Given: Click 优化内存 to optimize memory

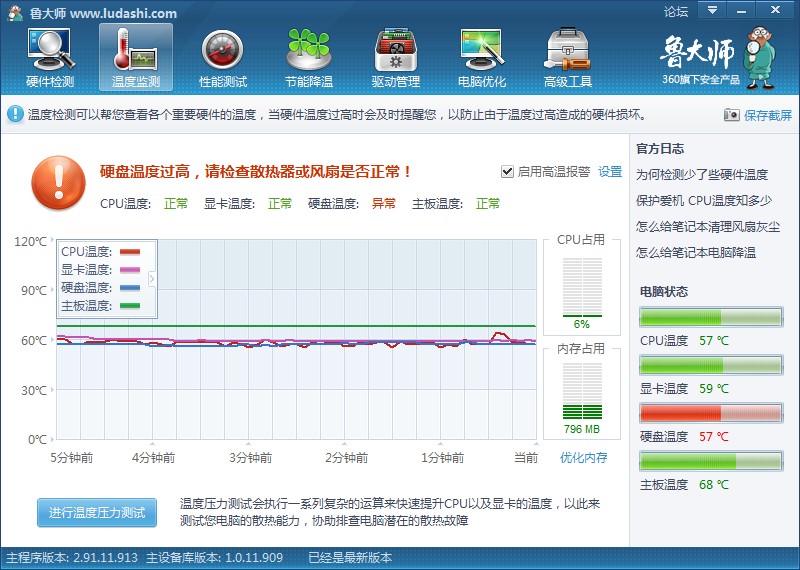Looking at the screenshot, I should tap(583, 457).
